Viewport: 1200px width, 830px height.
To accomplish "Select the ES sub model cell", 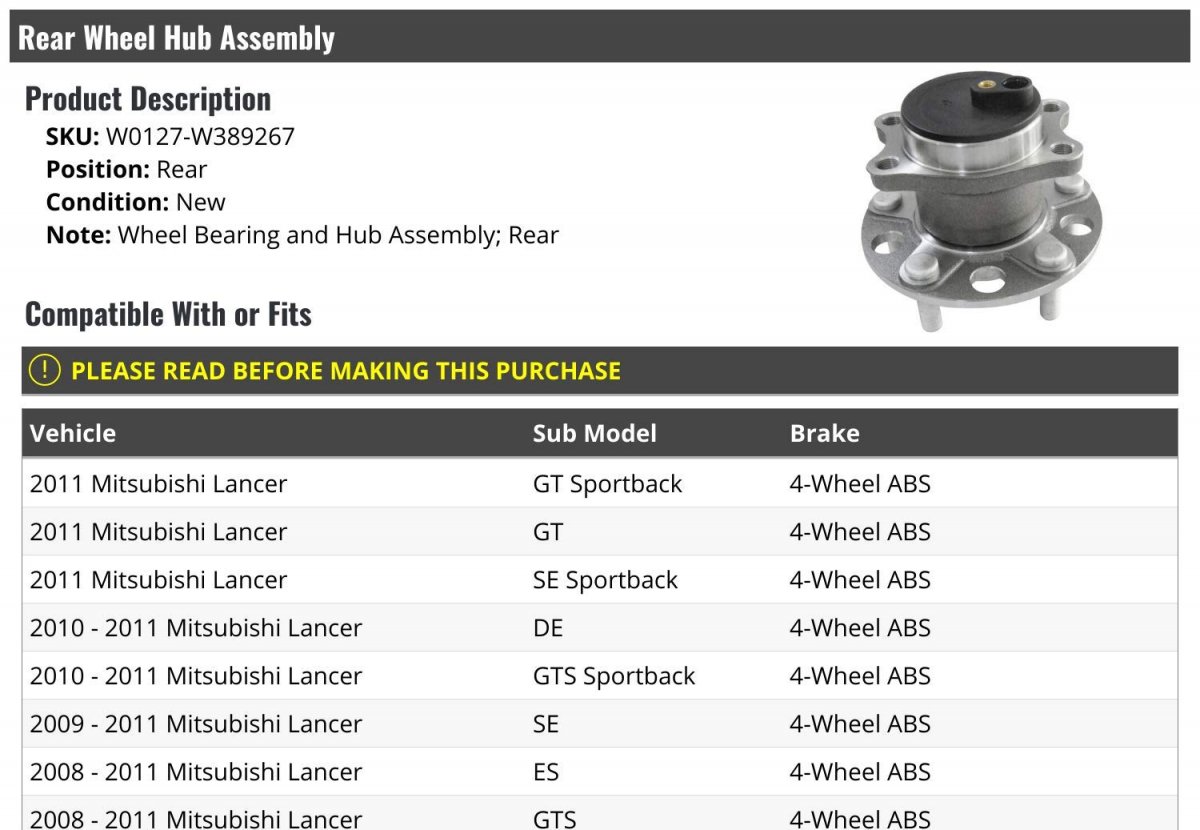I will (x=545, y=772).
